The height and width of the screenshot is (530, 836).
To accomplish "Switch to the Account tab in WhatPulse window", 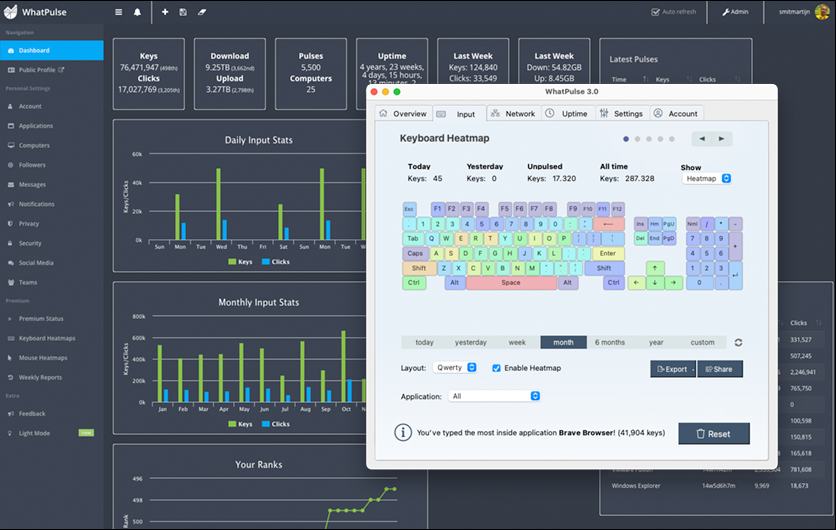I will point(677,114).
